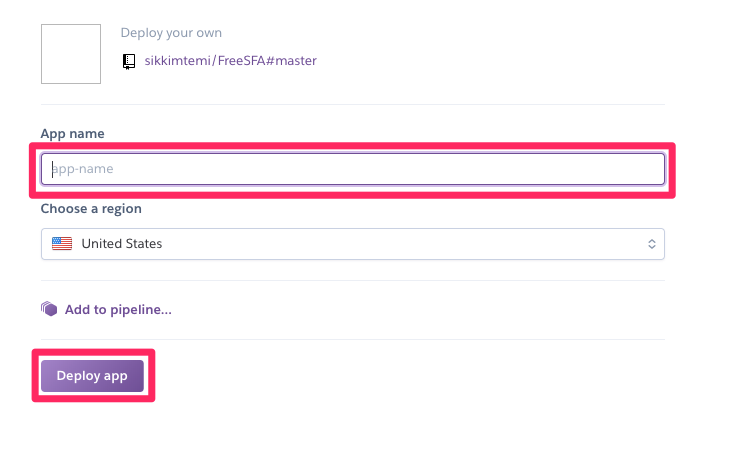Click the purple pipeline hexagon icon

click(49, 309)
